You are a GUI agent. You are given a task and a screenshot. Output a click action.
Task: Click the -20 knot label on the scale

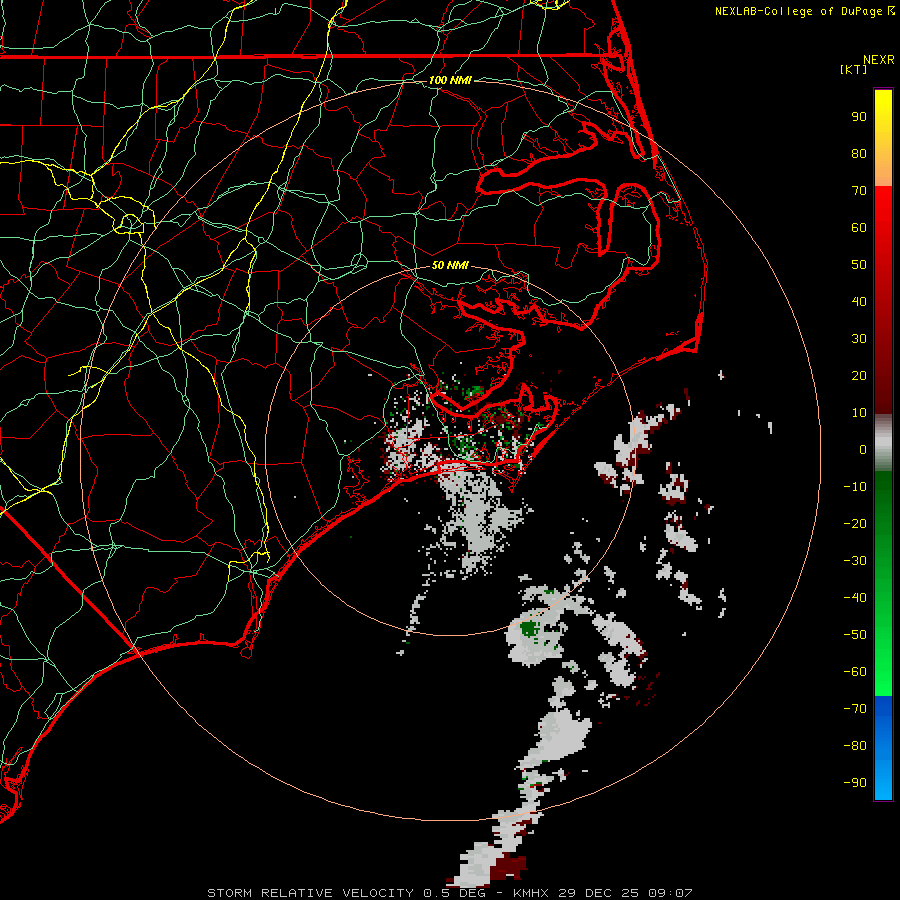[x=855, y=523]
